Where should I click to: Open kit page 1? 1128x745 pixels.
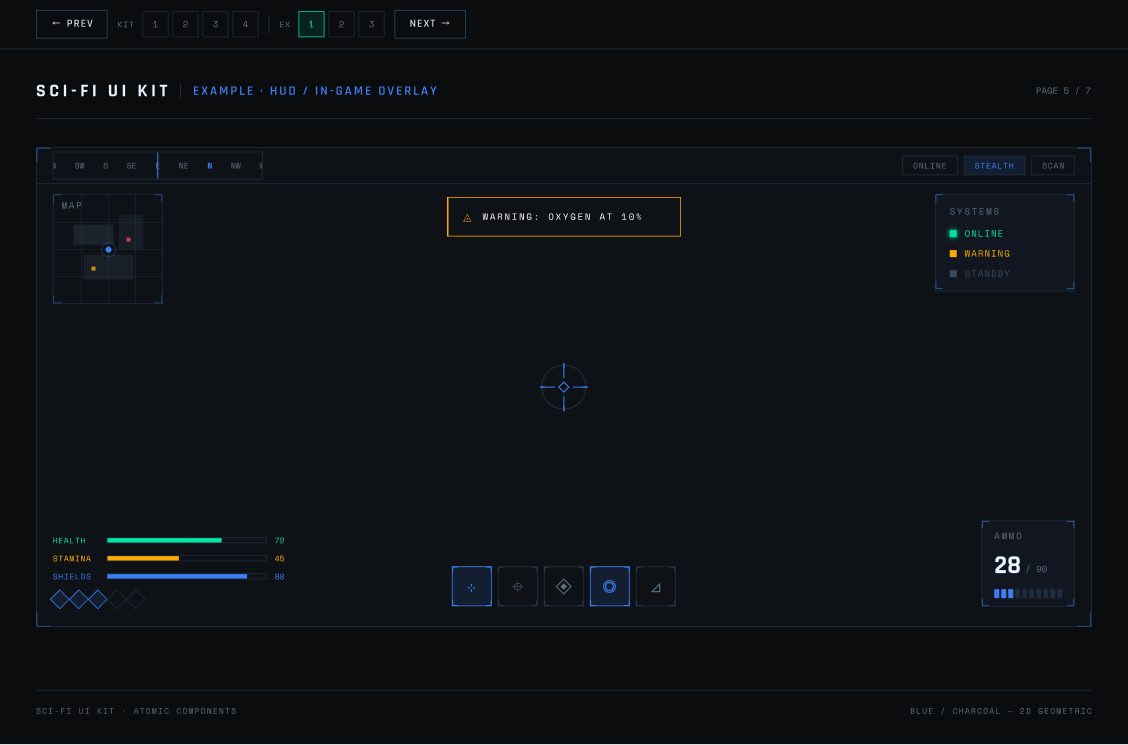pos(155,24)
